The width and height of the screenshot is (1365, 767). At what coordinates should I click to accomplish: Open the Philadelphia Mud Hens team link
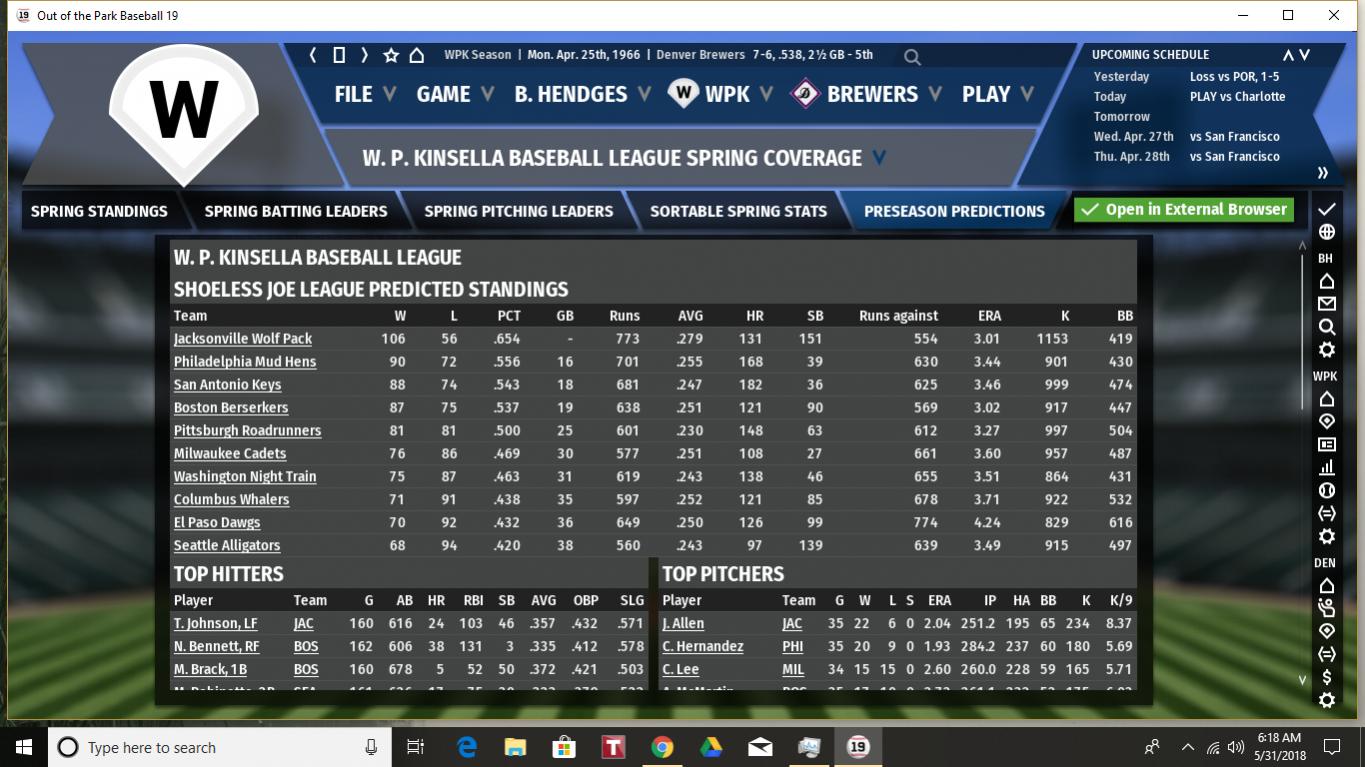pyautogui.click(x=245, y=362)
